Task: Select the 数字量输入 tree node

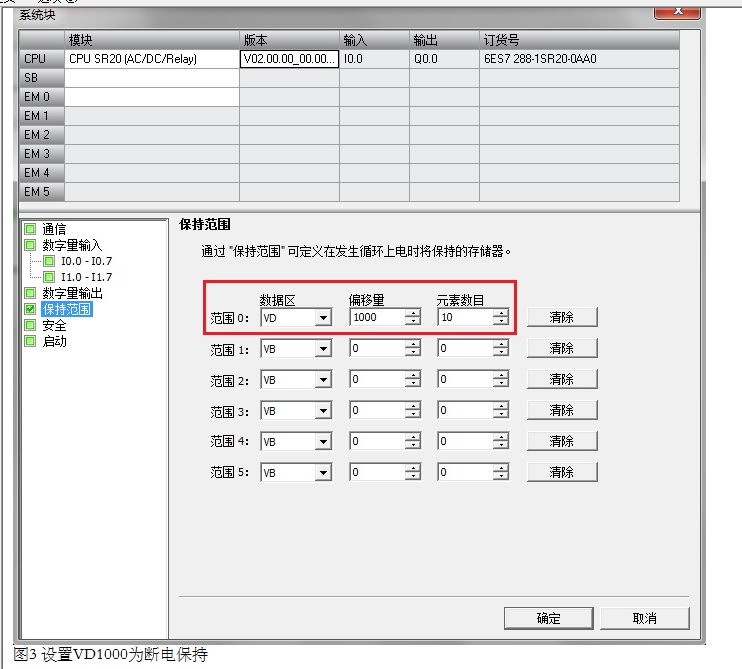Action: click(72, 245)
